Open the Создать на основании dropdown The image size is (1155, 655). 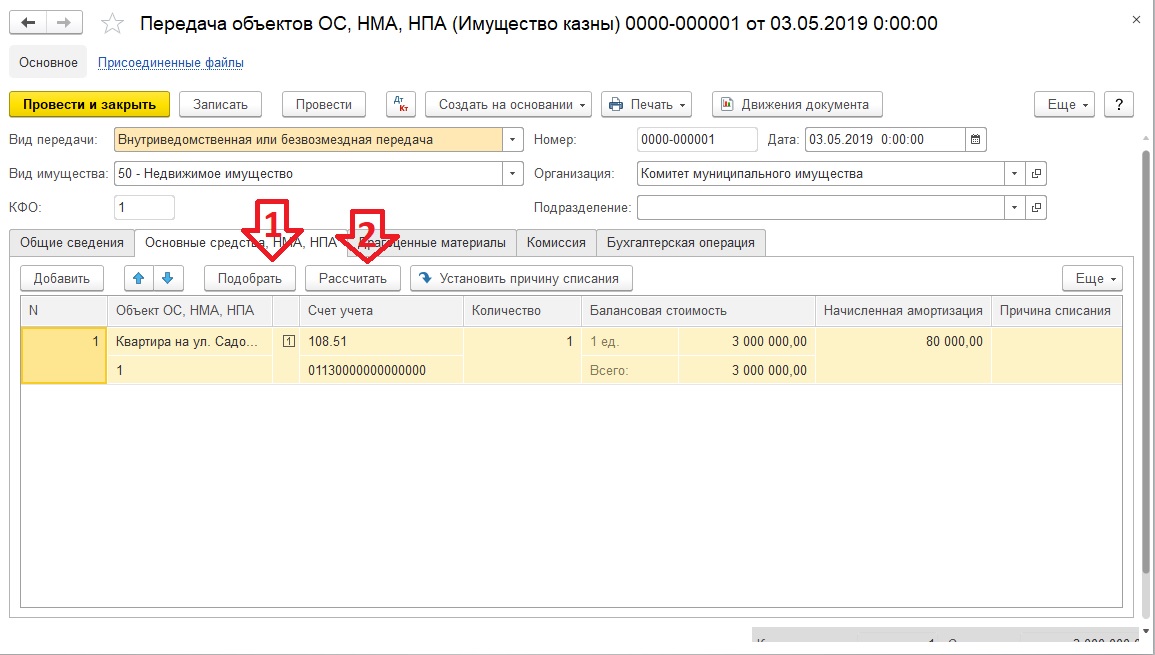click(x=508, y=105)
